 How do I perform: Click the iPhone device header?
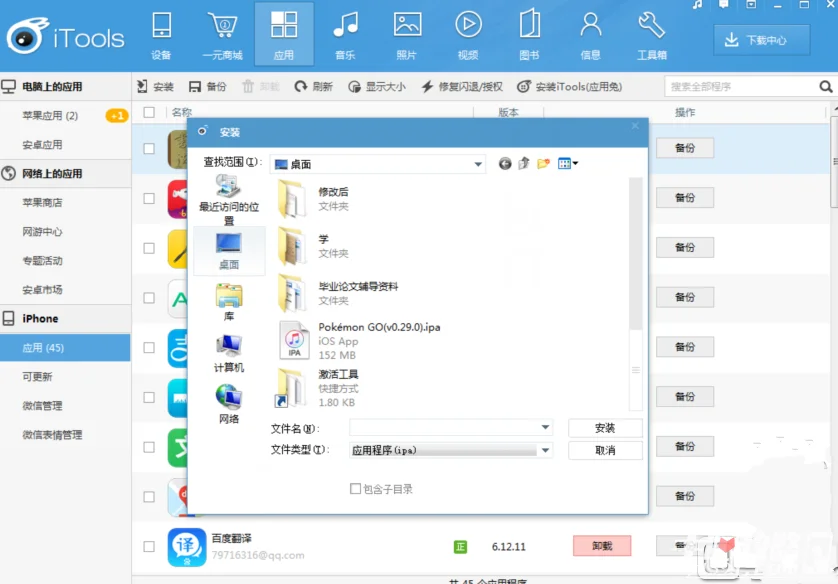[65, 318]
